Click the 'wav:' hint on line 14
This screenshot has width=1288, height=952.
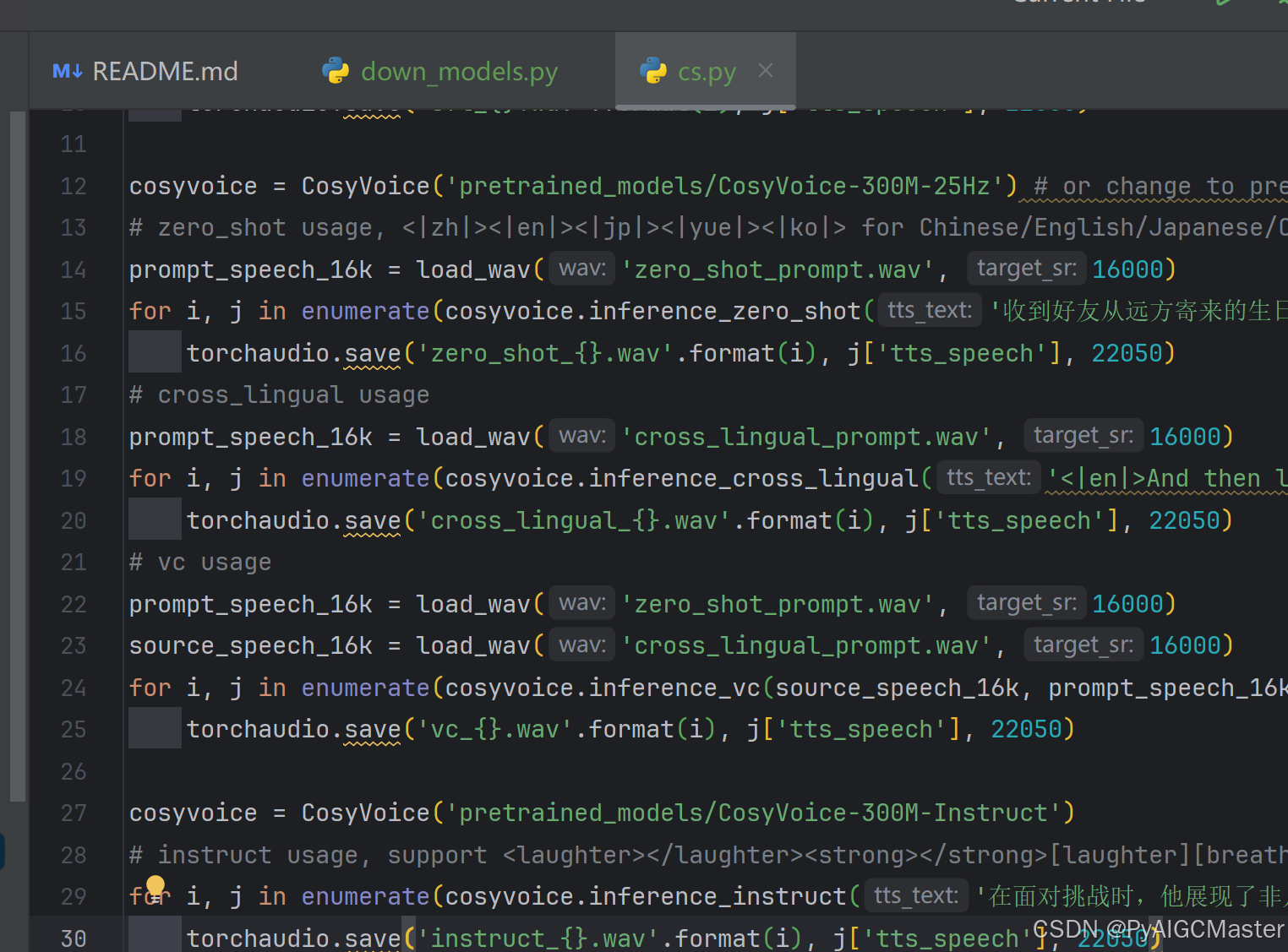coord(582,269)
